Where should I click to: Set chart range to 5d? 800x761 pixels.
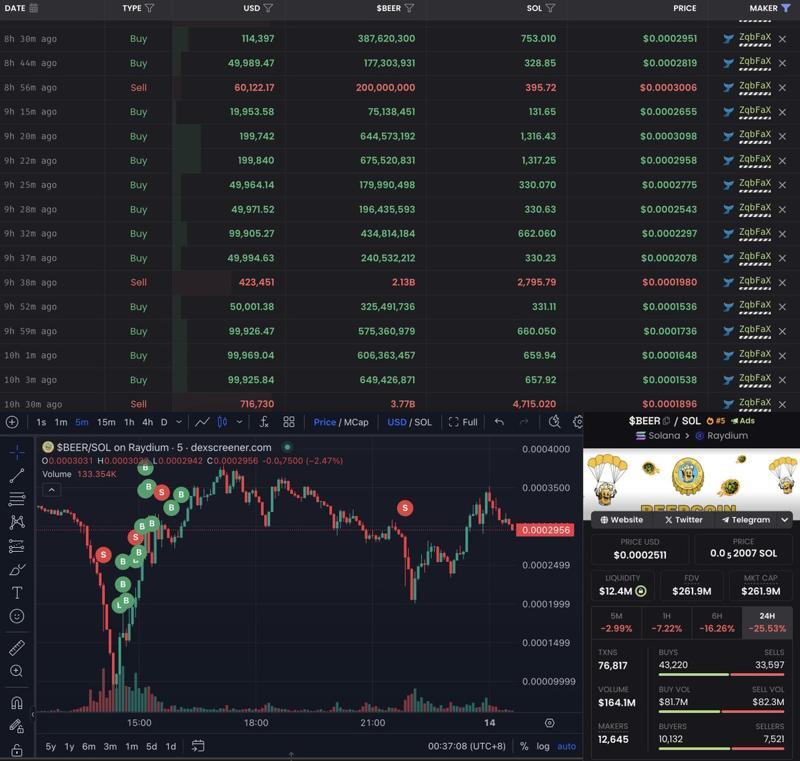(152, 746)
